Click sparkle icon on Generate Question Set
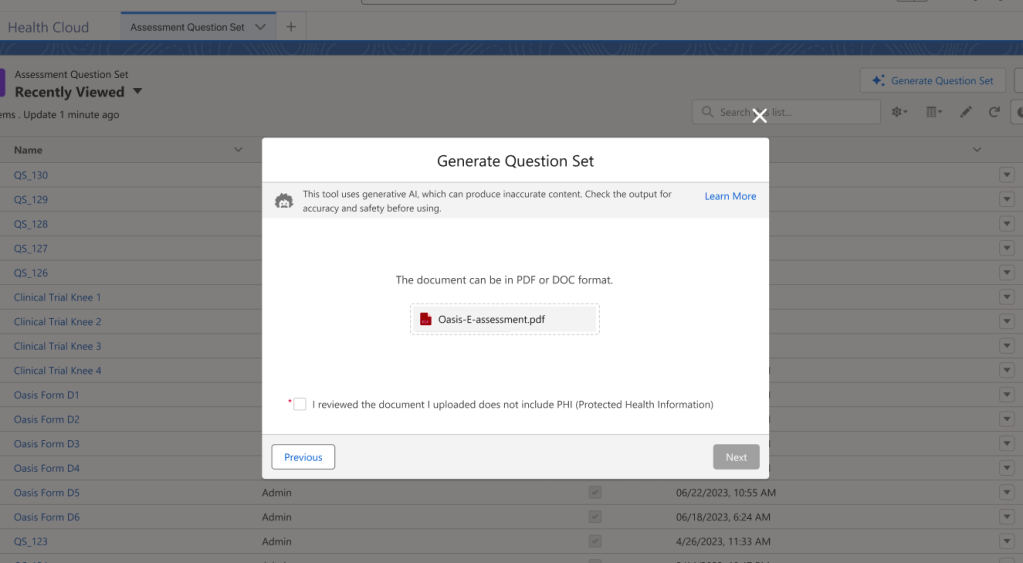Image resolution: width=1023 pixels, height=563 pixels. click(878, 81)
